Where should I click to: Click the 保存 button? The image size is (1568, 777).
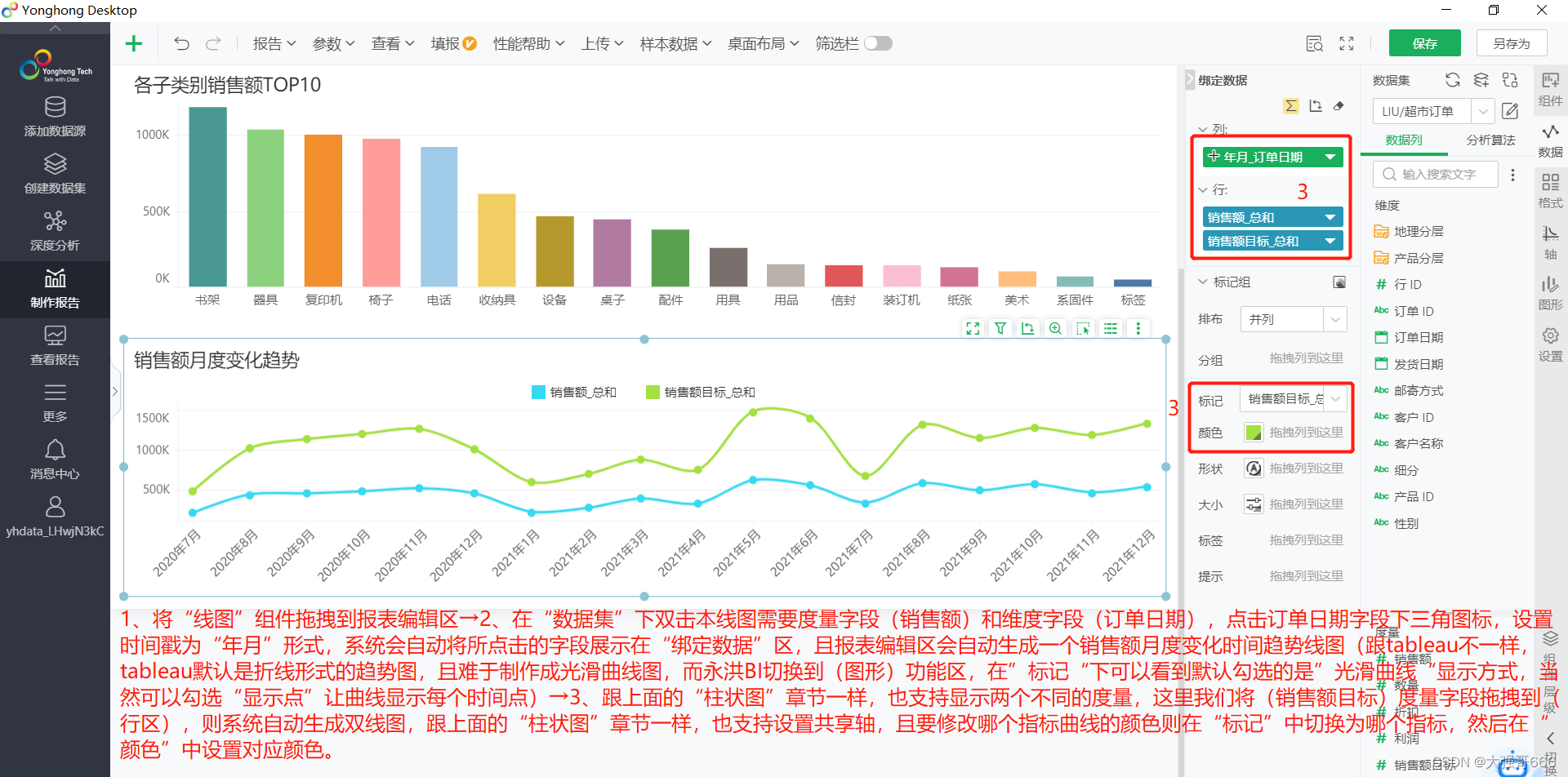point(1424,43)
